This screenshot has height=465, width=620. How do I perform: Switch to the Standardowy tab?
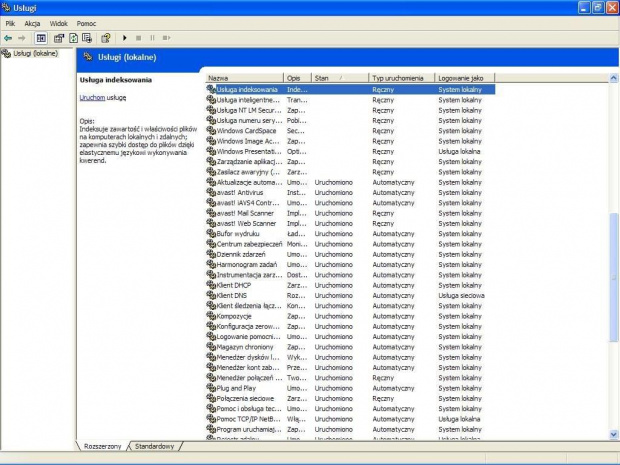[x=154, y=446]
